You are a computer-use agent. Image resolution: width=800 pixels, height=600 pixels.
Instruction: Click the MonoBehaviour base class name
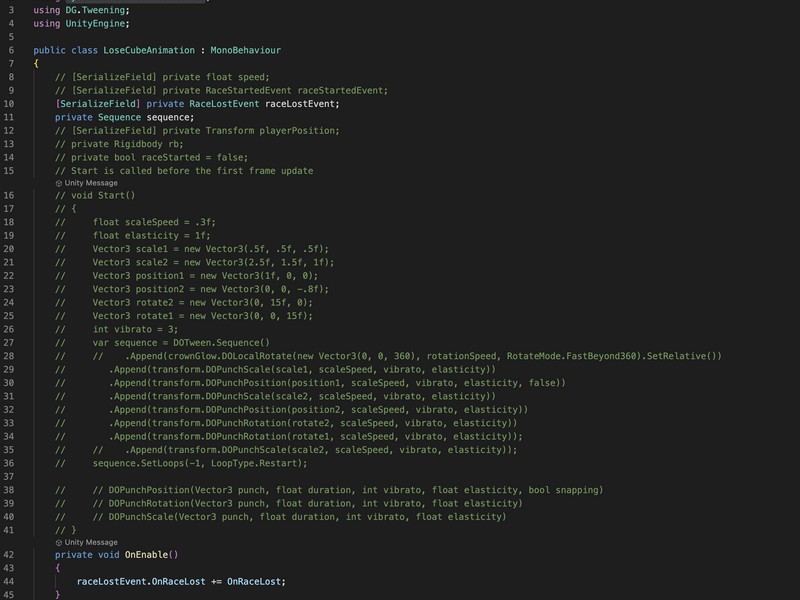tap(245, 50)
